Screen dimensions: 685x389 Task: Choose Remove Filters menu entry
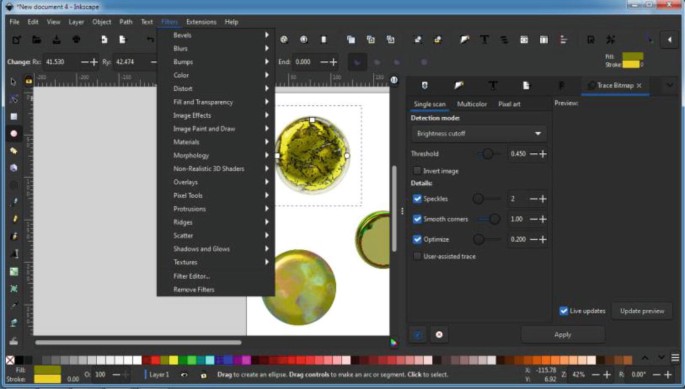tap(216, 289)
